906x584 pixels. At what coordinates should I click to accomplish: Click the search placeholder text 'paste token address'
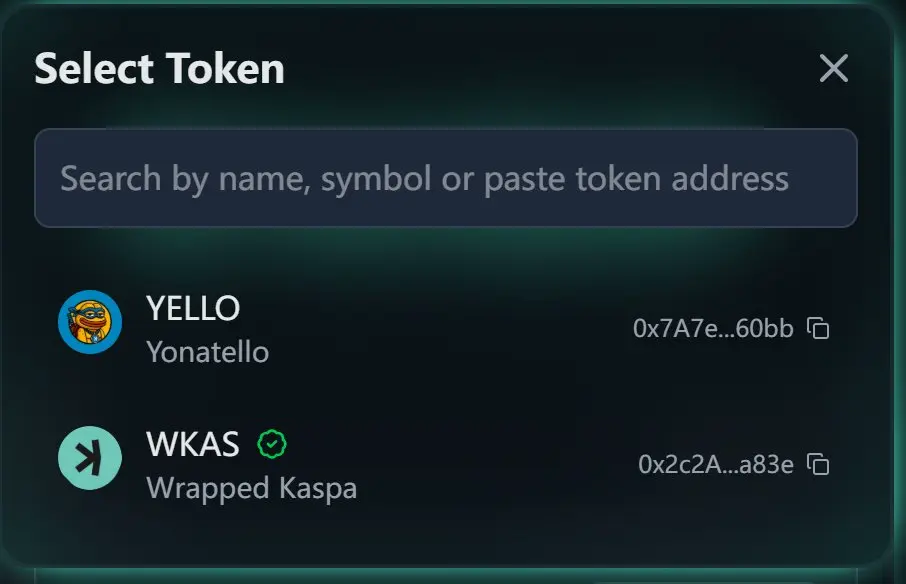[x=636, y=178]
